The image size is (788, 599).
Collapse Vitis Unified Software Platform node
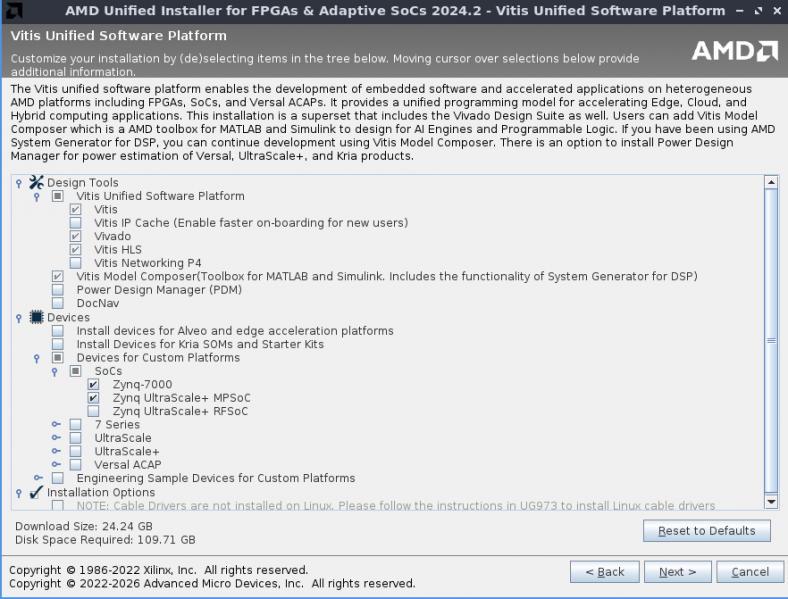point(36,196)
